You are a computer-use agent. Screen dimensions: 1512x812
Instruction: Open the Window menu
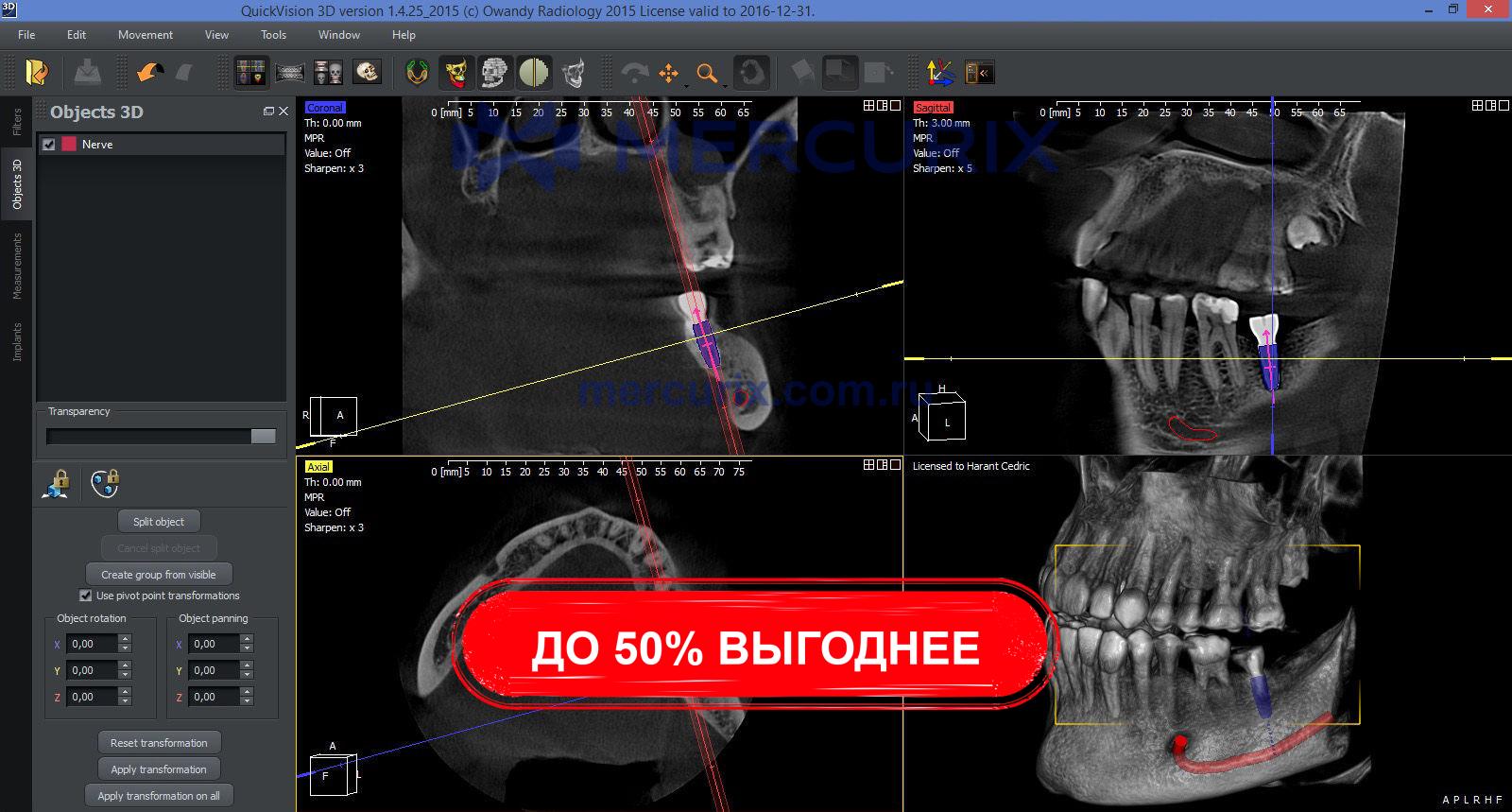point(339,35)
